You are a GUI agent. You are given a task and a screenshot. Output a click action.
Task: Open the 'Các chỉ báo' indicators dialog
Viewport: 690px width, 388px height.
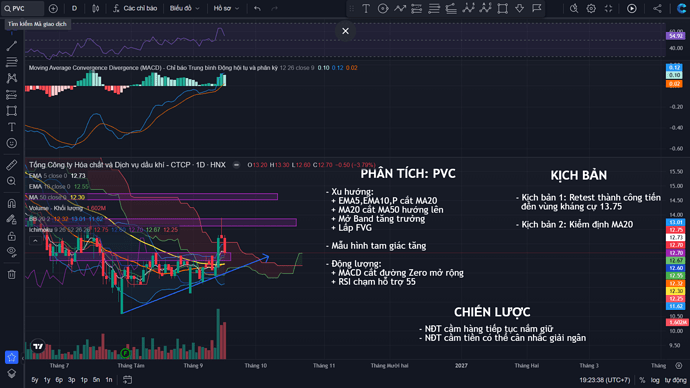(x=135, y=8)
